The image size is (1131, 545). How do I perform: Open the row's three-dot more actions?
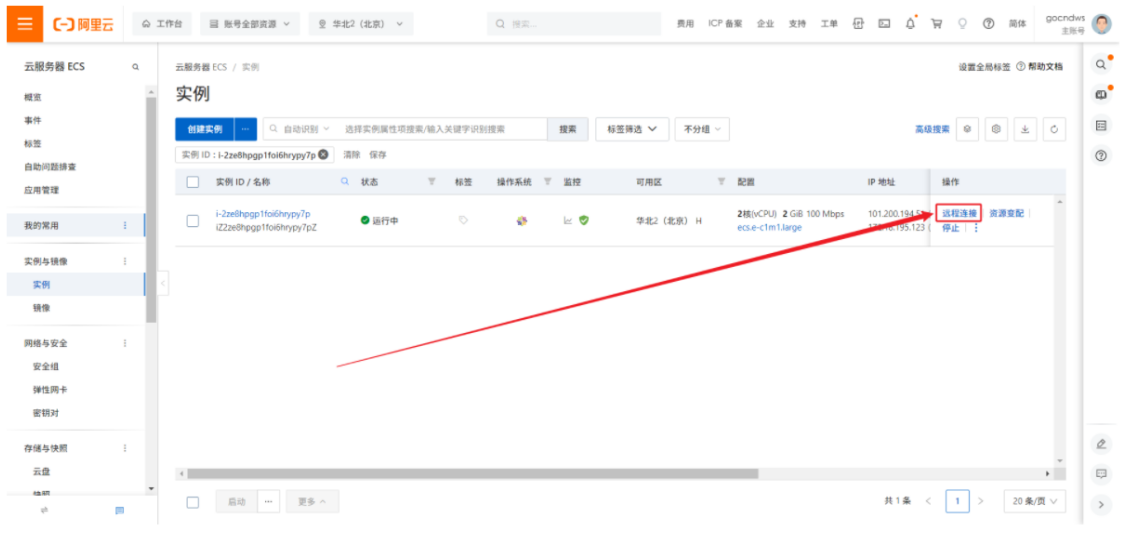pos(977,229)
